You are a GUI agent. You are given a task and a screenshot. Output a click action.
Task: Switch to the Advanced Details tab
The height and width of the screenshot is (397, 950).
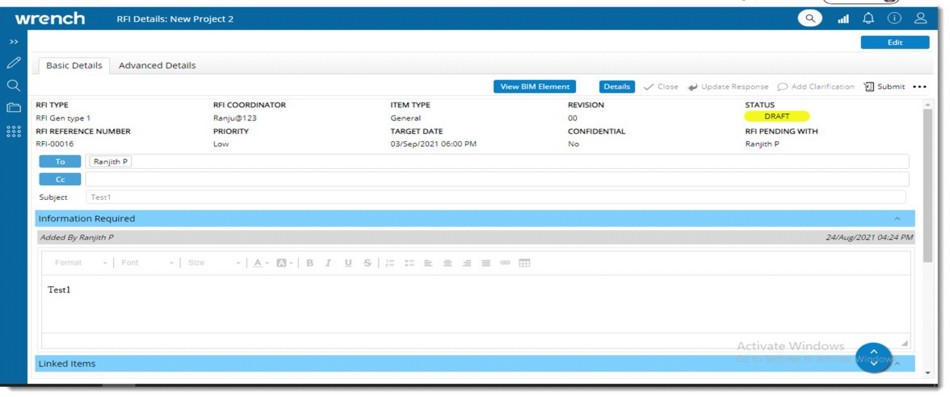point(157,65)
